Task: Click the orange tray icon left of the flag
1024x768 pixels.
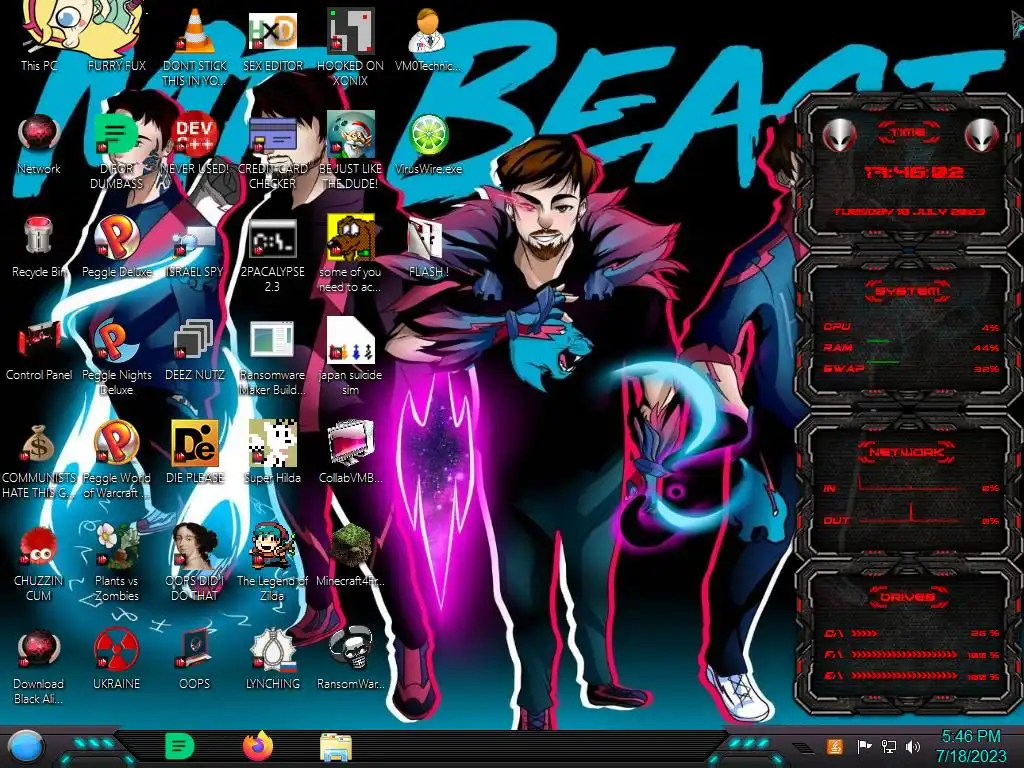Action: [835, 746]
